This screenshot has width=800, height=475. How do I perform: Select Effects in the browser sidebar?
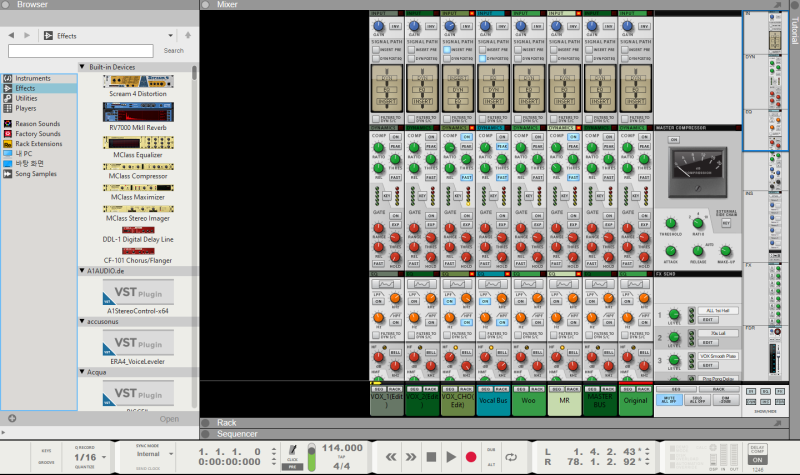pyautogui.click(x=25, y=88)
